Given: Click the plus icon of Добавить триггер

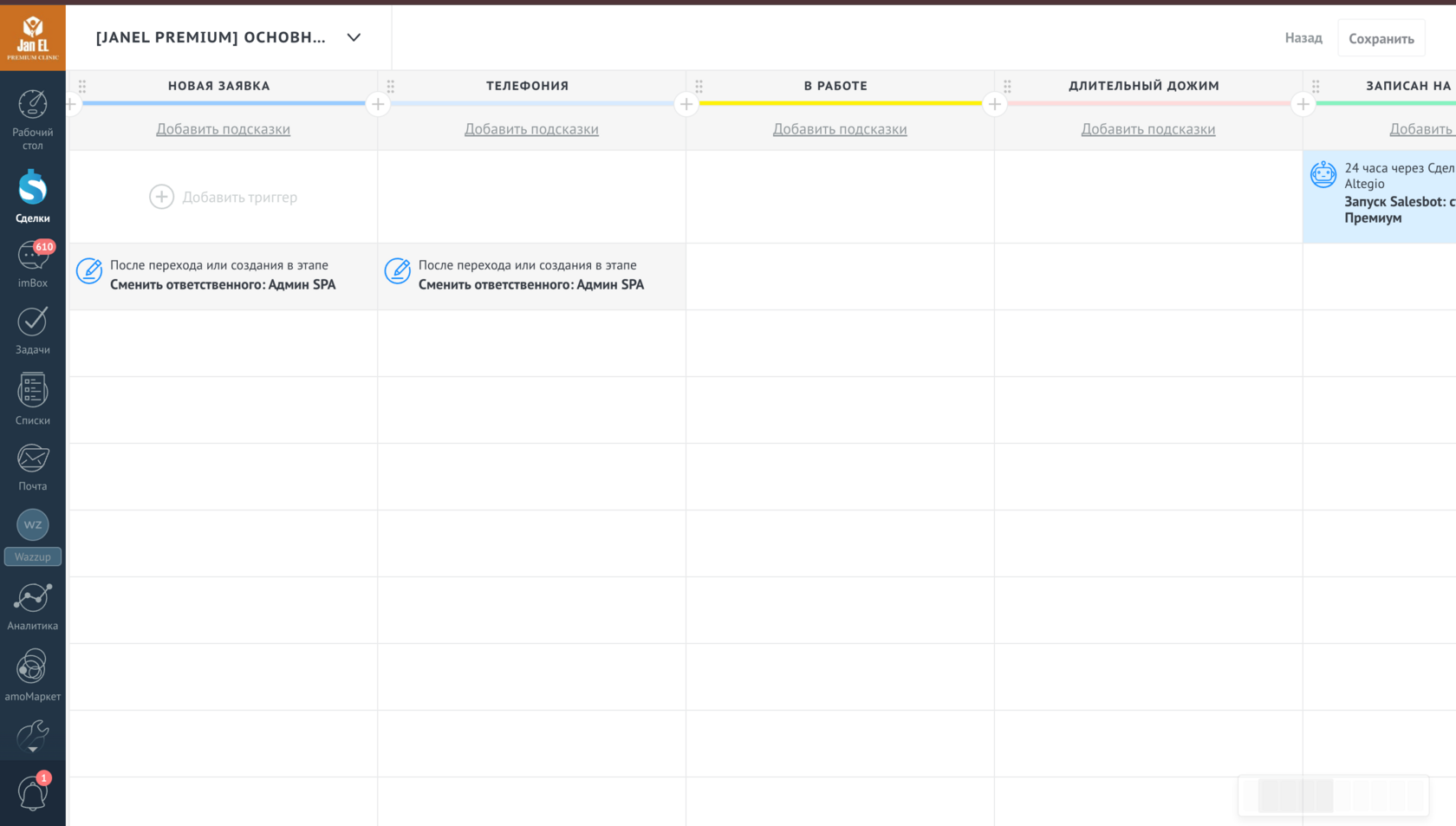Looking at the screenshot, I should pyautogui.click(x=161, y=197).
